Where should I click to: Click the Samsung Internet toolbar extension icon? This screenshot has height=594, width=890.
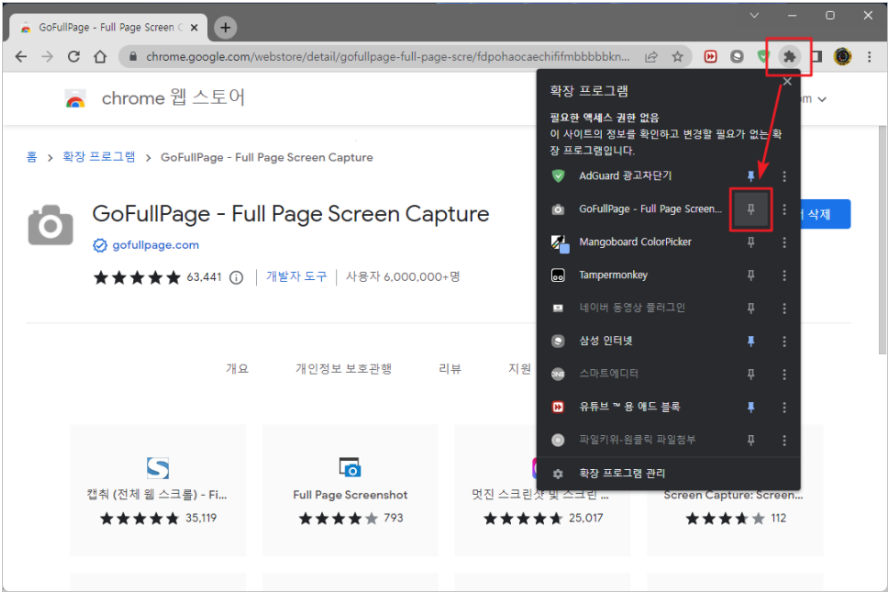point(737,56)
